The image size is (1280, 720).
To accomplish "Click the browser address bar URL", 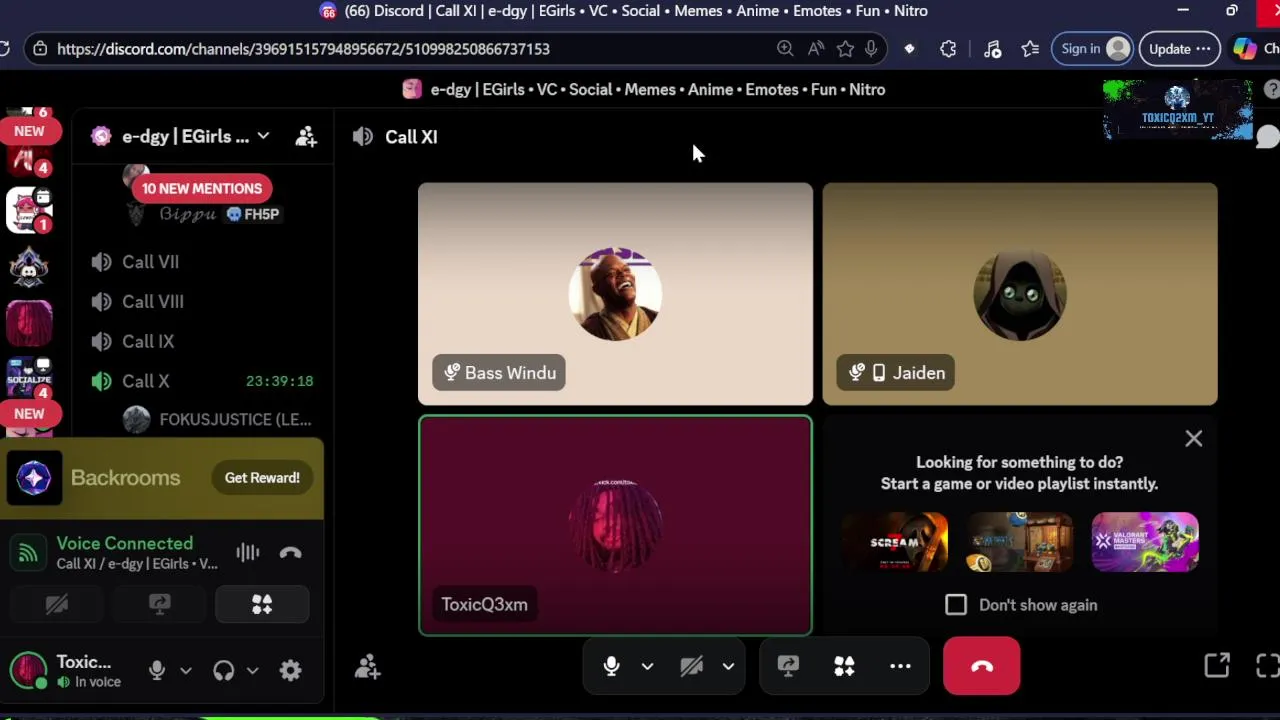I will pyautogui.click(x=303, y=49).
